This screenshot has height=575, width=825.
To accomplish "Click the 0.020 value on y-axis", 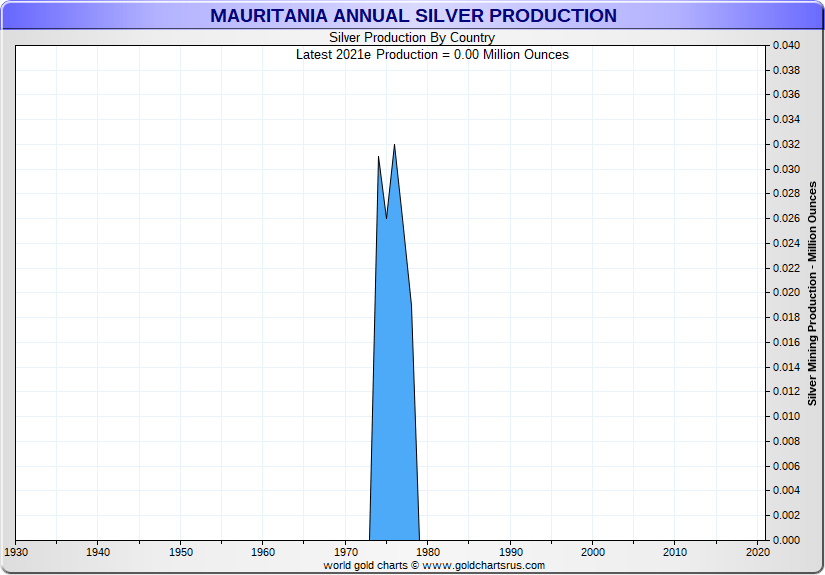I will [x=785, y=293].
